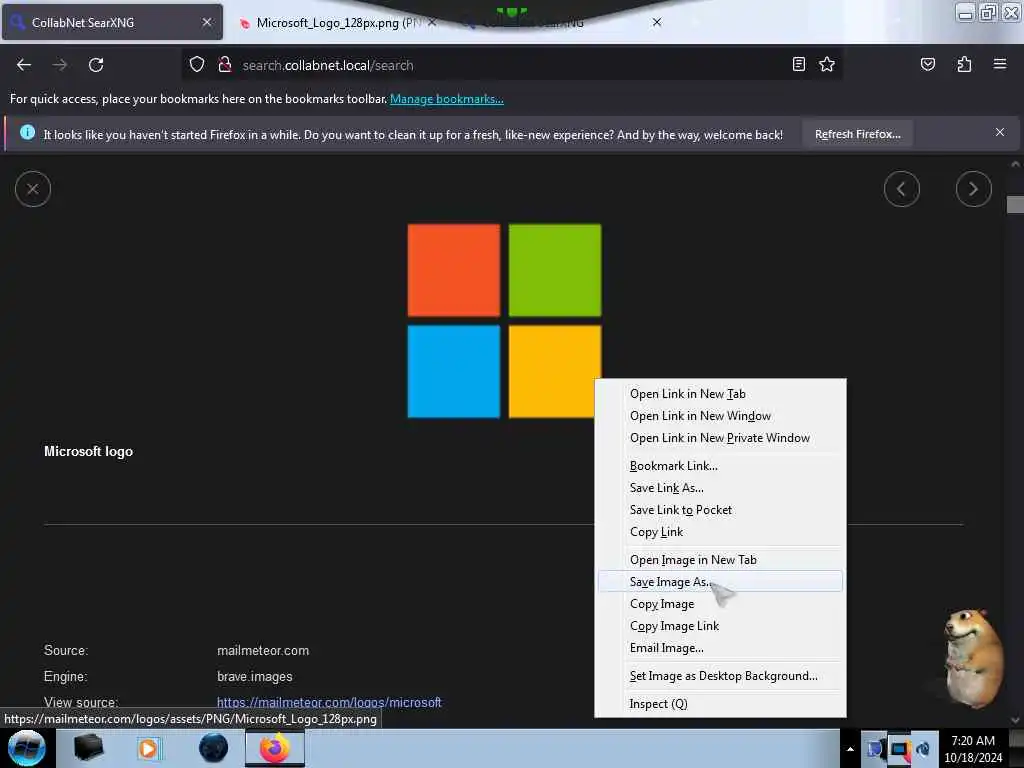Open the Firefox icon in the taskbar
The image size is (1024, 768).
[x=274, y=748]
